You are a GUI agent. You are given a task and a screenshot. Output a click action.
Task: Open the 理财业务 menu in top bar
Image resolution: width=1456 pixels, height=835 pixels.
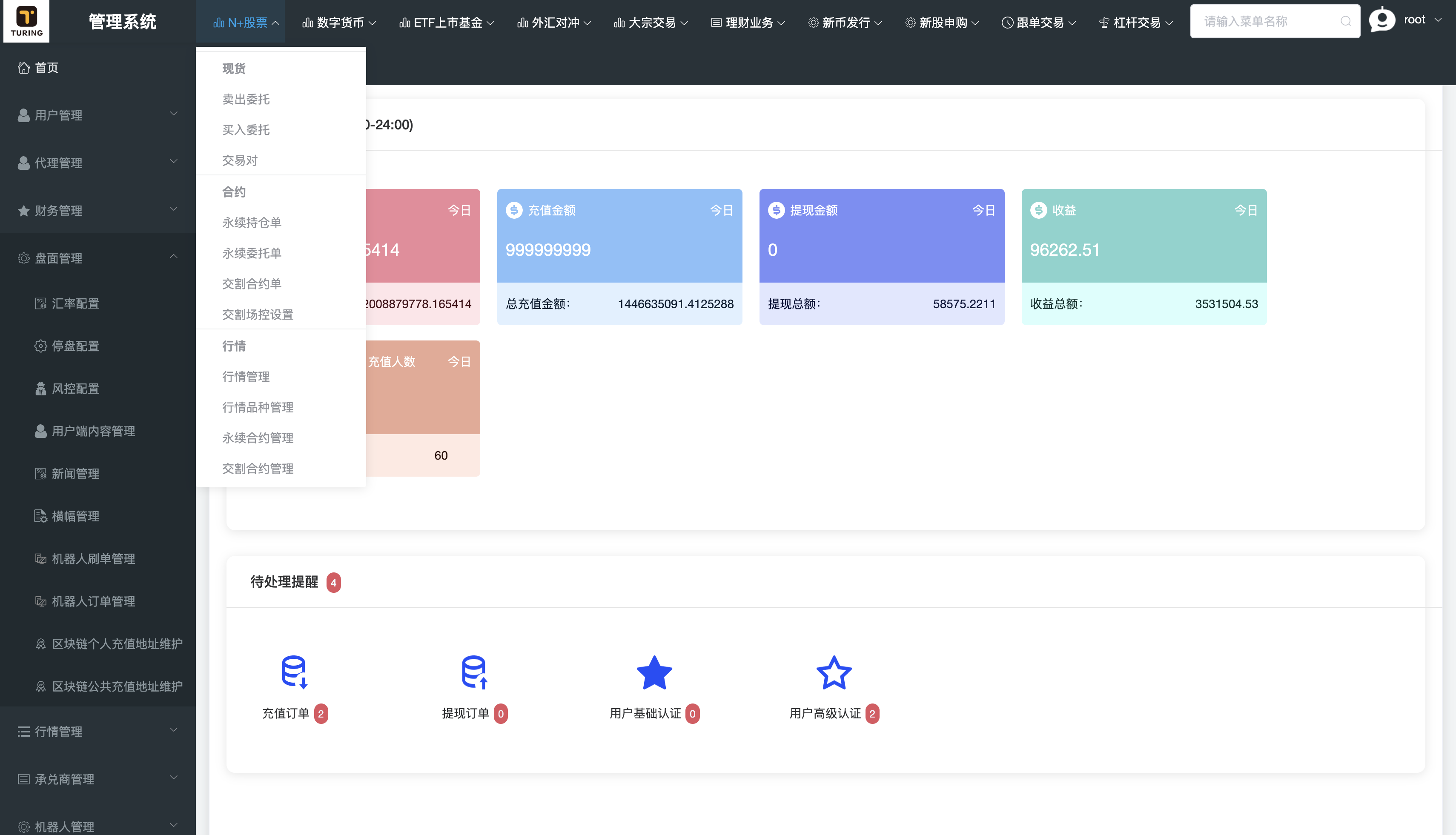pyautogui.click(x=746, y=23)
